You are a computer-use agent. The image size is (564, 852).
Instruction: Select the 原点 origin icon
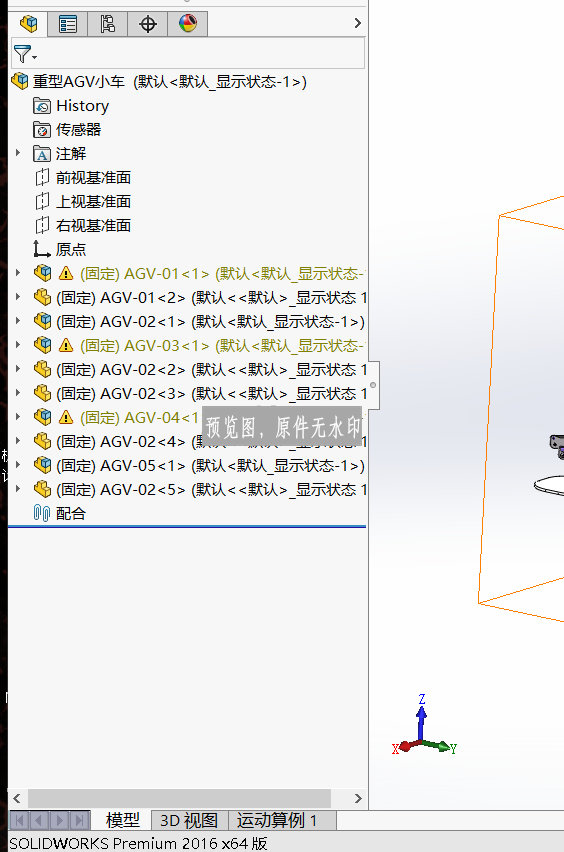pos(42,249)
